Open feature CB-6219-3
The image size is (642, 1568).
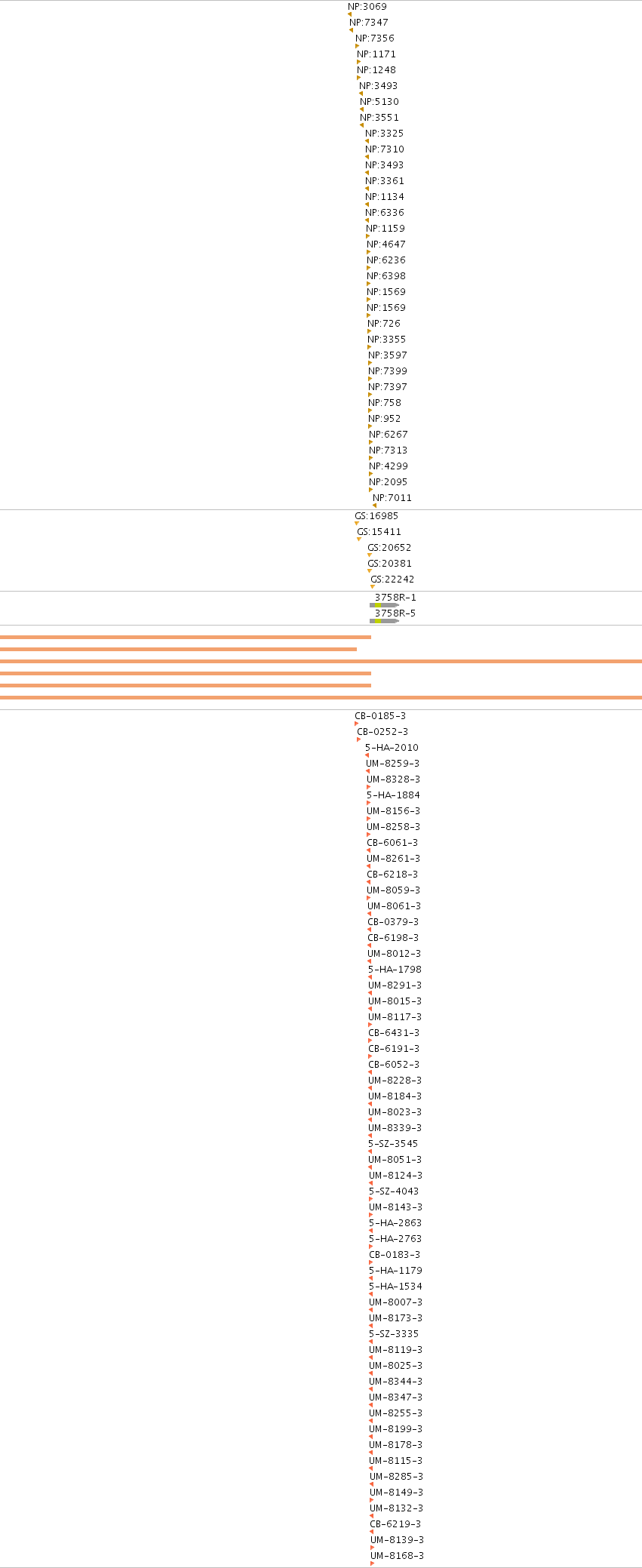pyautogui.click(x=395, y=1524)
